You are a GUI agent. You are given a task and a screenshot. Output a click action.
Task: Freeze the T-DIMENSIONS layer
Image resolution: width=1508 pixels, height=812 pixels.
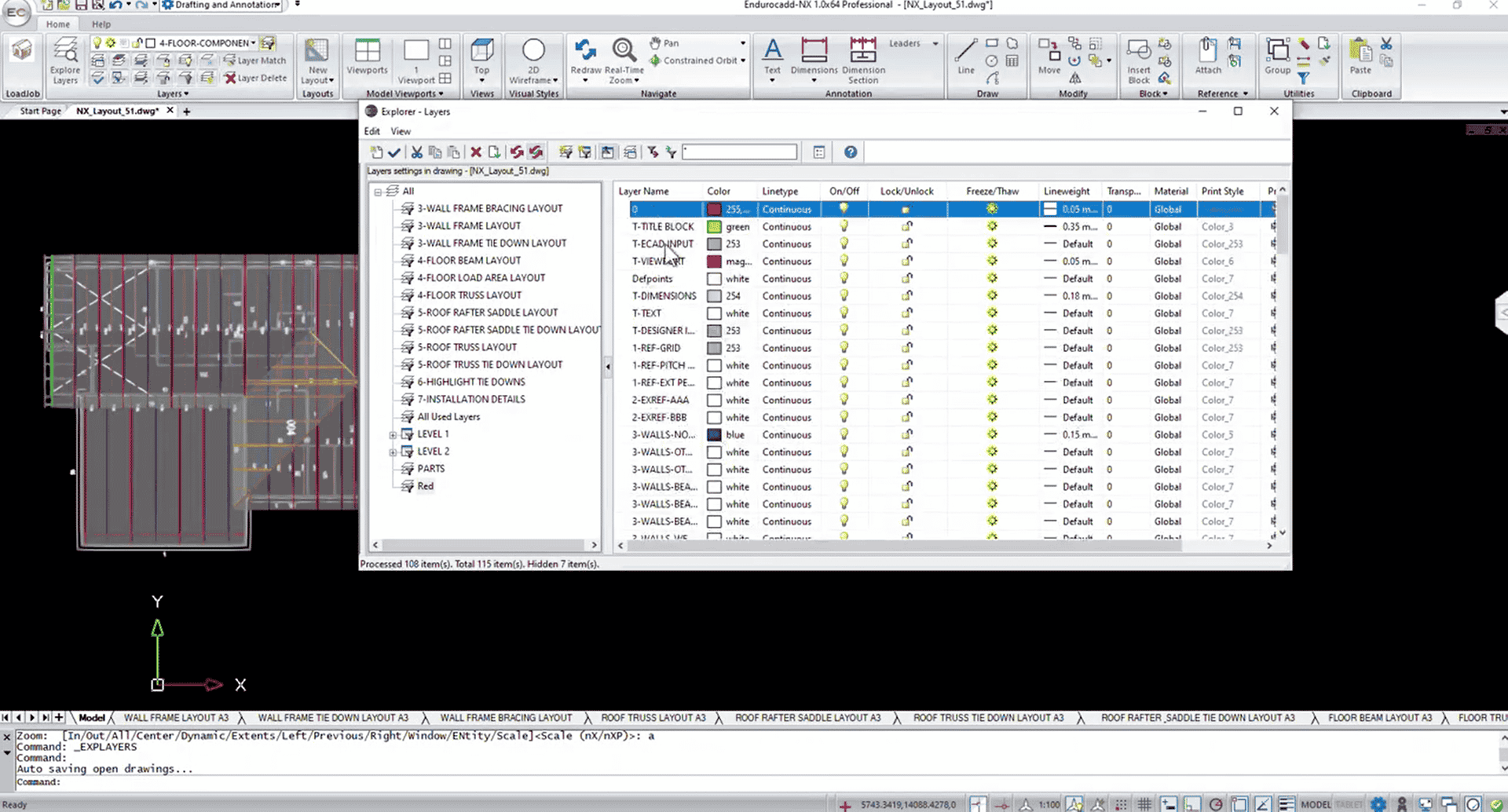pyautogui.click(x=992, y=295)
